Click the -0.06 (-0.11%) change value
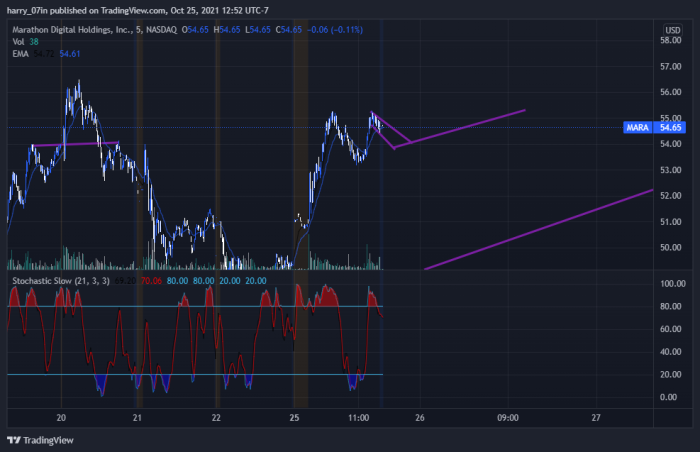 335,30
